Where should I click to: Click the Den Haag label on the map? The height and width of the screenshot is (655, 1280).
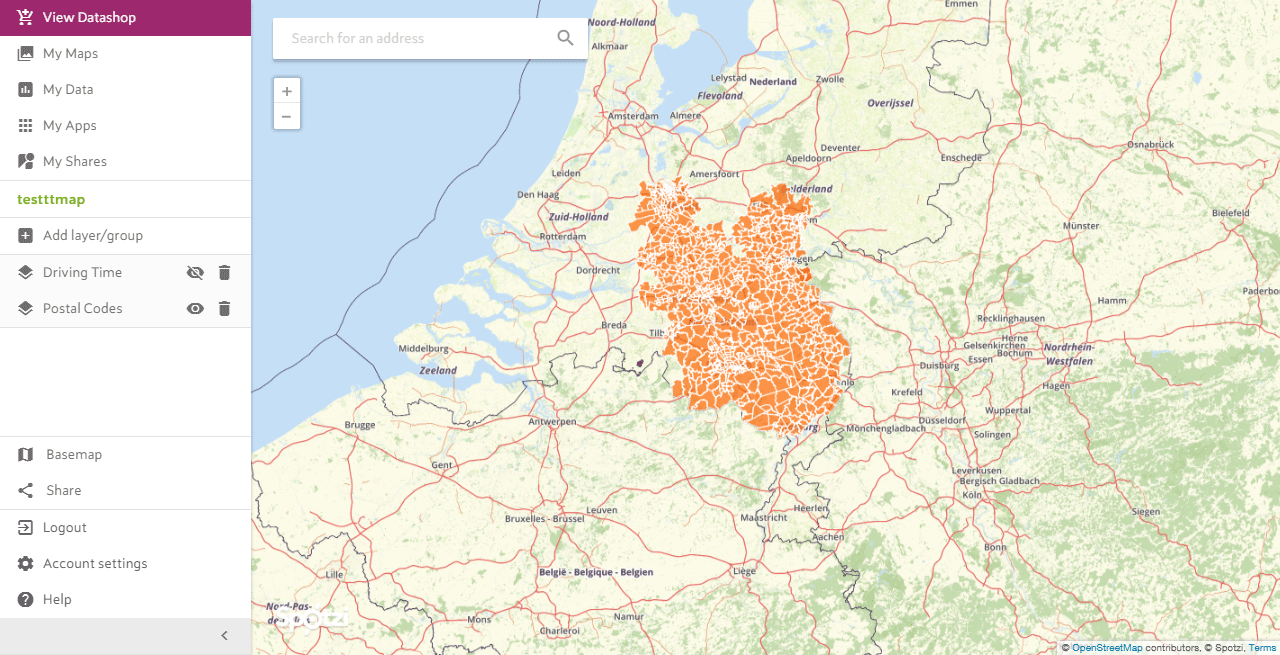pos(537,195)
